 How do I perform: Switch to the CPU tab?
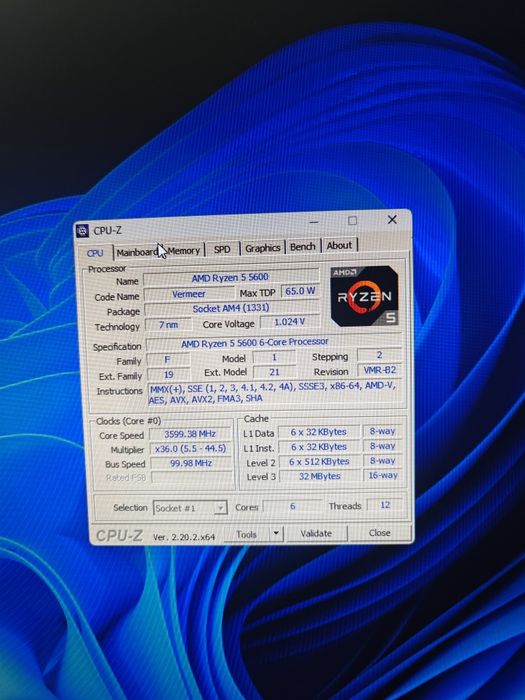coord(95,253)
